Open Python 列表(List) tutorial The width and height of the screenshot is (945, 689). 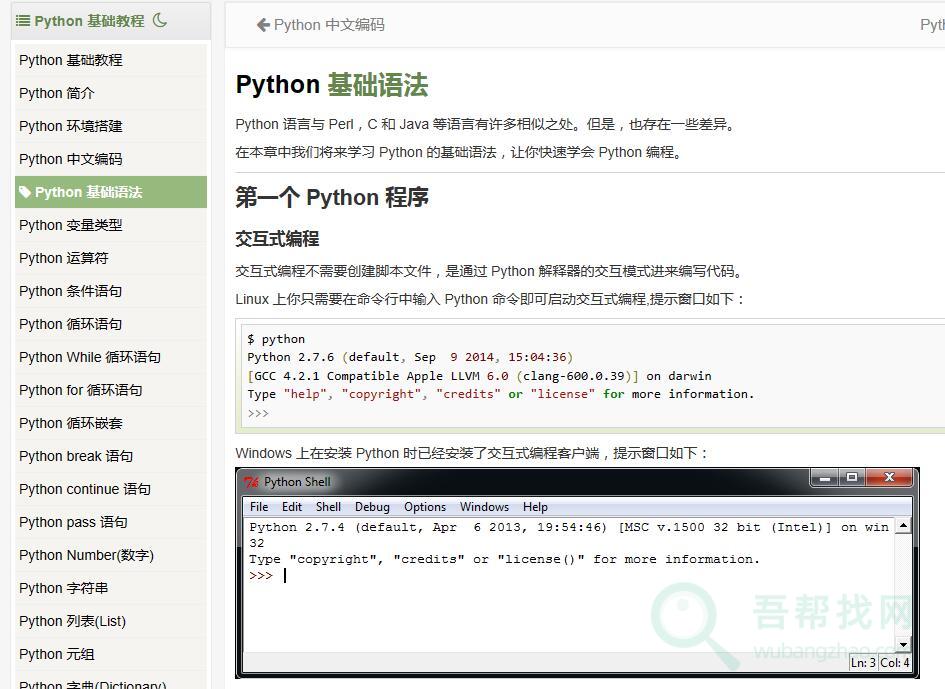[72, 621]
